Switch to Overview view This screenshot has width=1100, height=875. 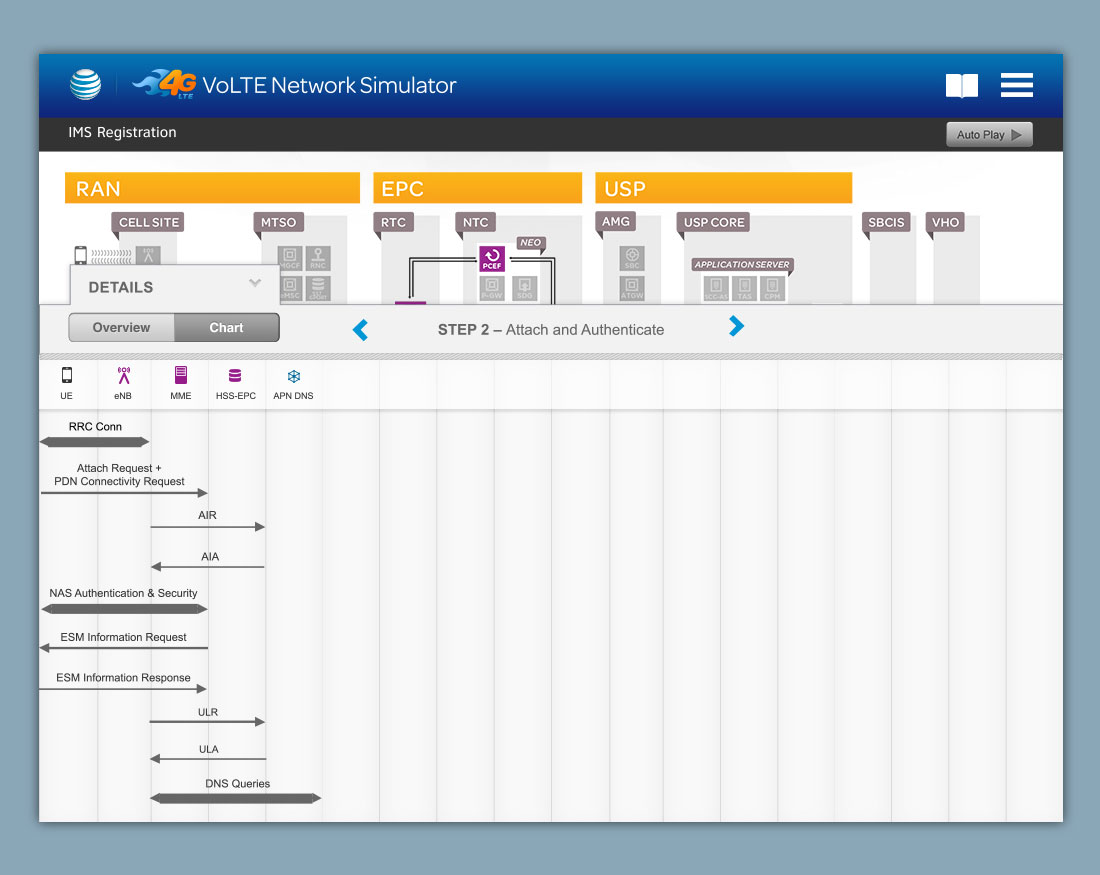pos(121,328)
